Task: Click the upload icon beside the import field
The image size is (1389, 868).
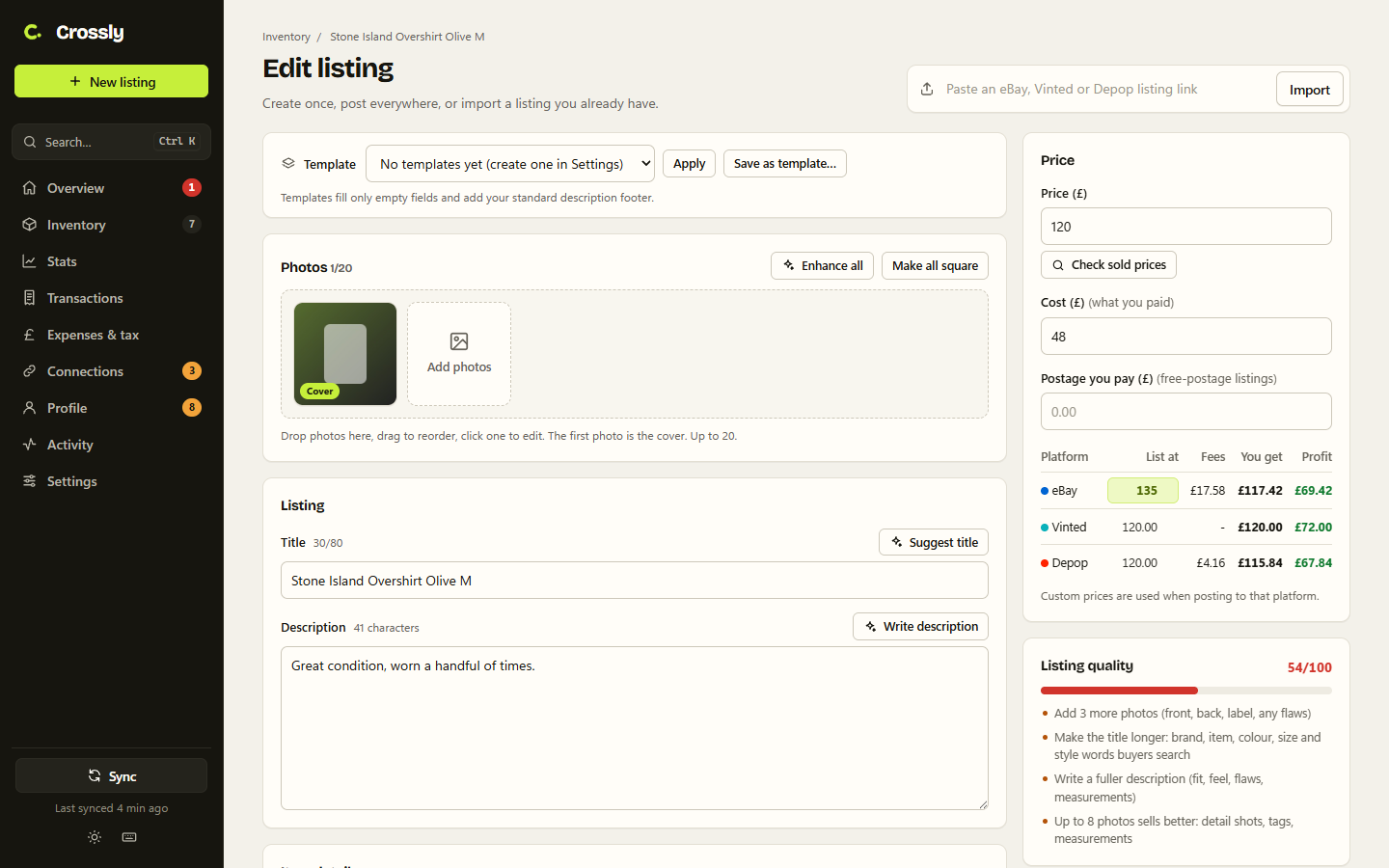Action: (x=927, y=89)
